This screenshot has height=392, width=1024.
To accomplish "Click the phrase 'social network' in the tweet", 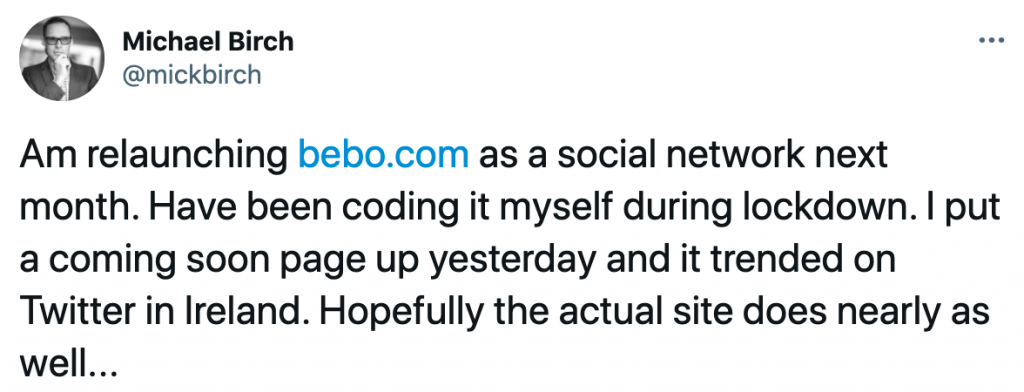I will [671, 155].
